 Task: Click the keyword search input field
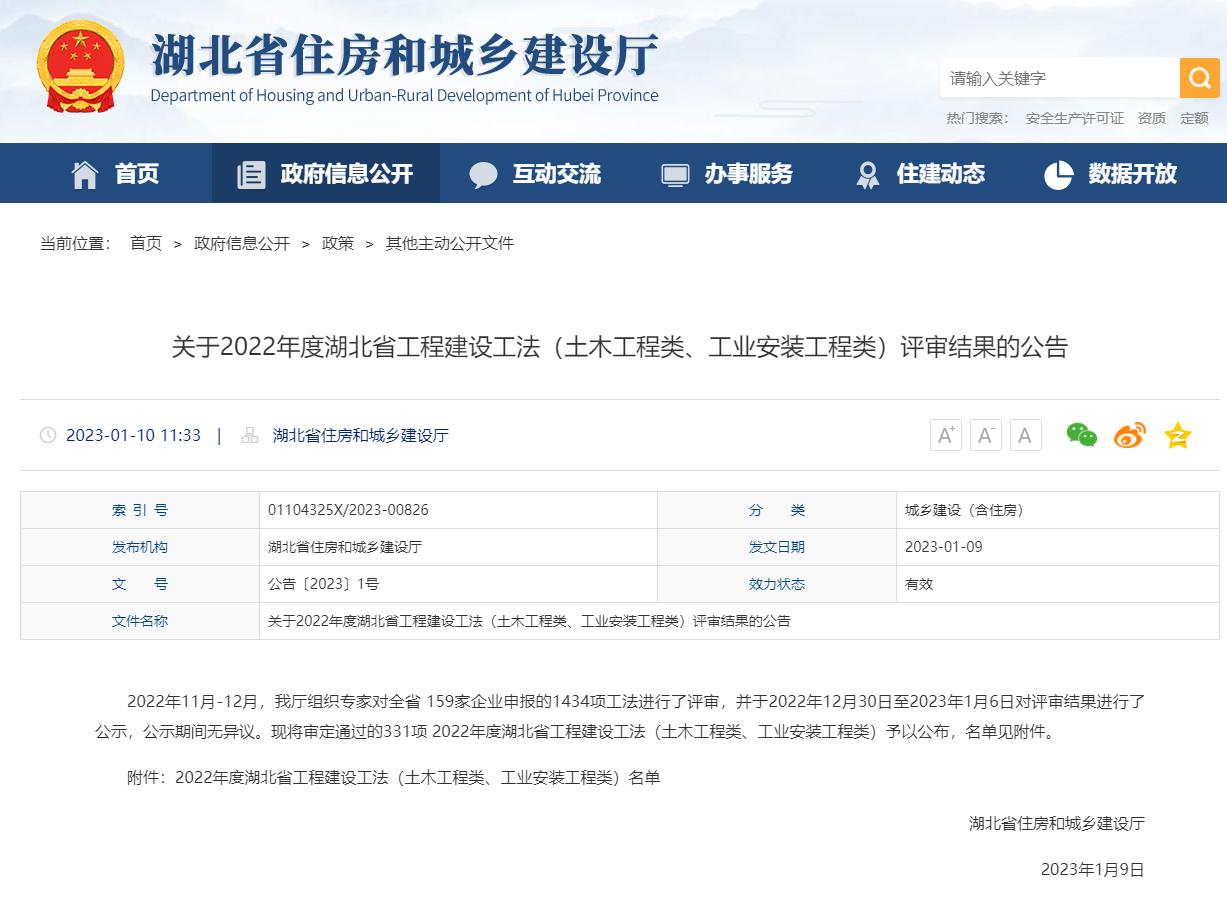point(1058,78)
